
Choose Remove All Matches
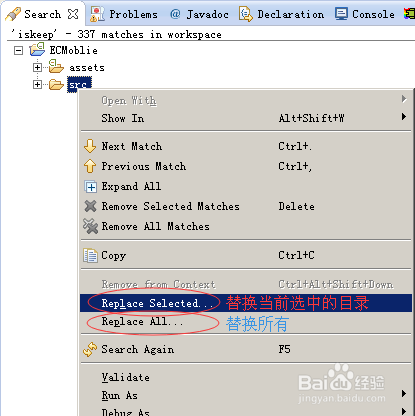[x=246, y=226]
